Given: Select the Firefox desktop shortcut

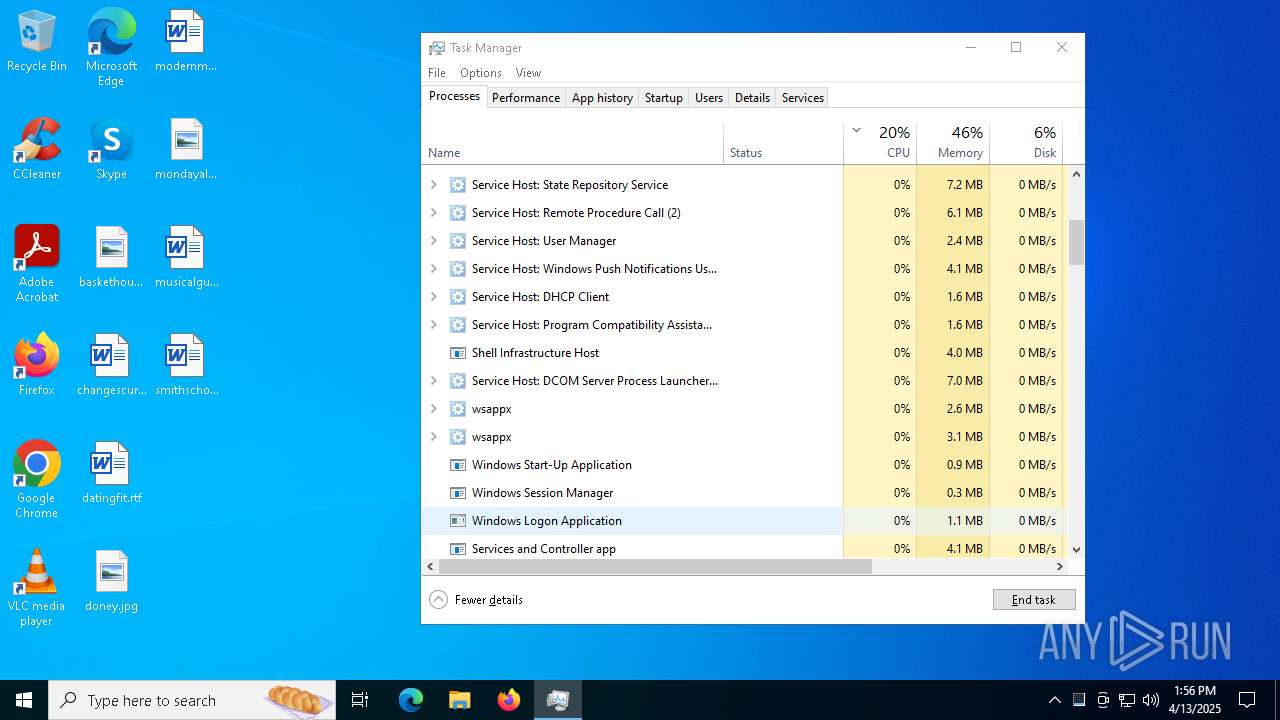Looking at the screenshot, I should [x=37, y=365].
